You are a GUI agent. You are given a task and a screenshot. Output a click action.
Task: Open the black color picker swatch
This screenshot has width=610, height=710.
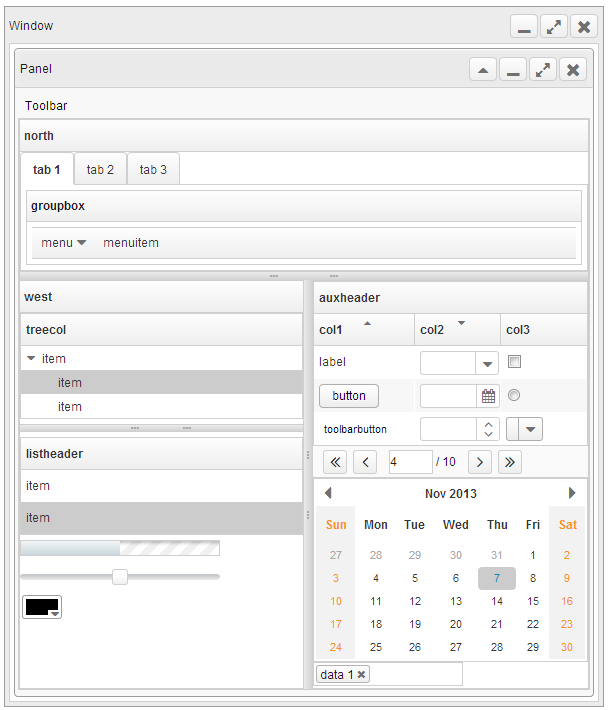[x=42, y=607]
